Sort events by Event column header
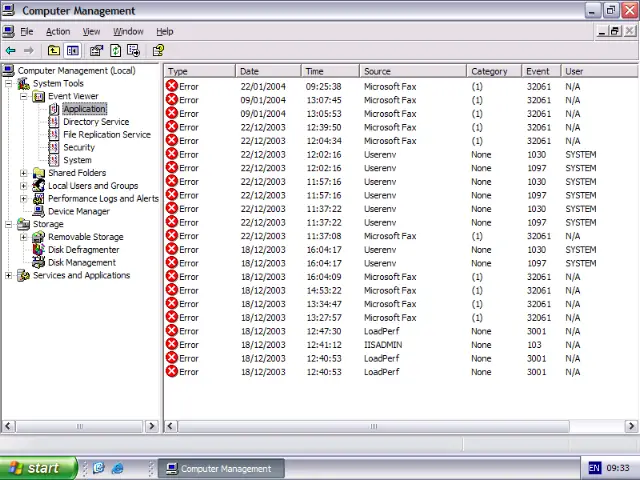Screen dimensions: 640x480 pos(541,71)
